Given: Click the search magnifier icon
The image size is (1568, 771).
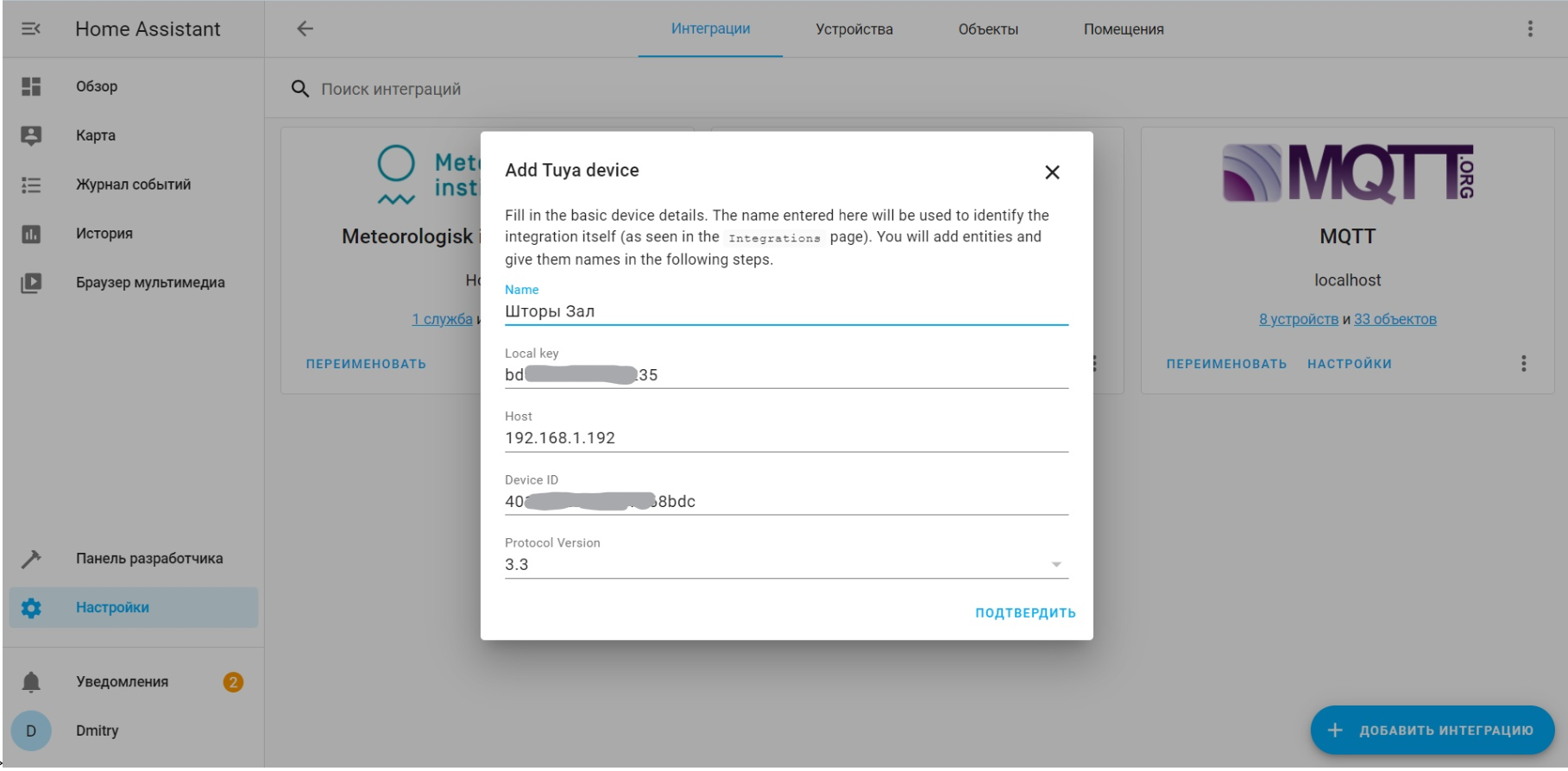Looking at the screenshot, I should point(299,89).
